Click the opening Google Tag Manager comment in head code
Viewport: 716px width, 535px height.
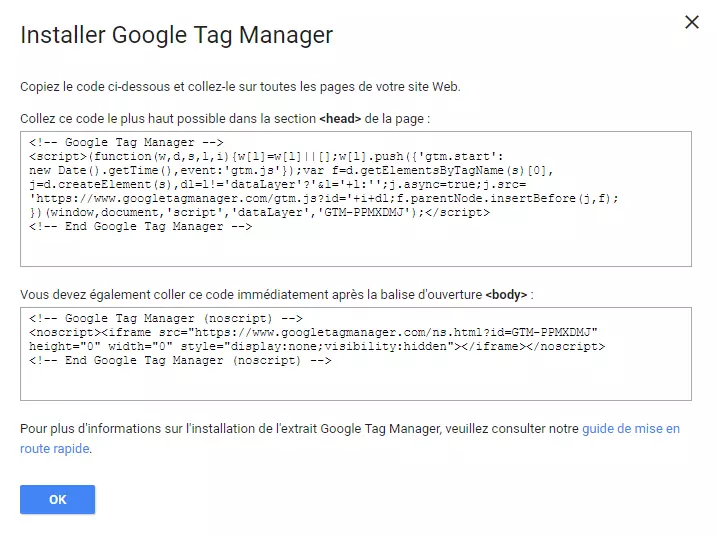pos(126,142)
